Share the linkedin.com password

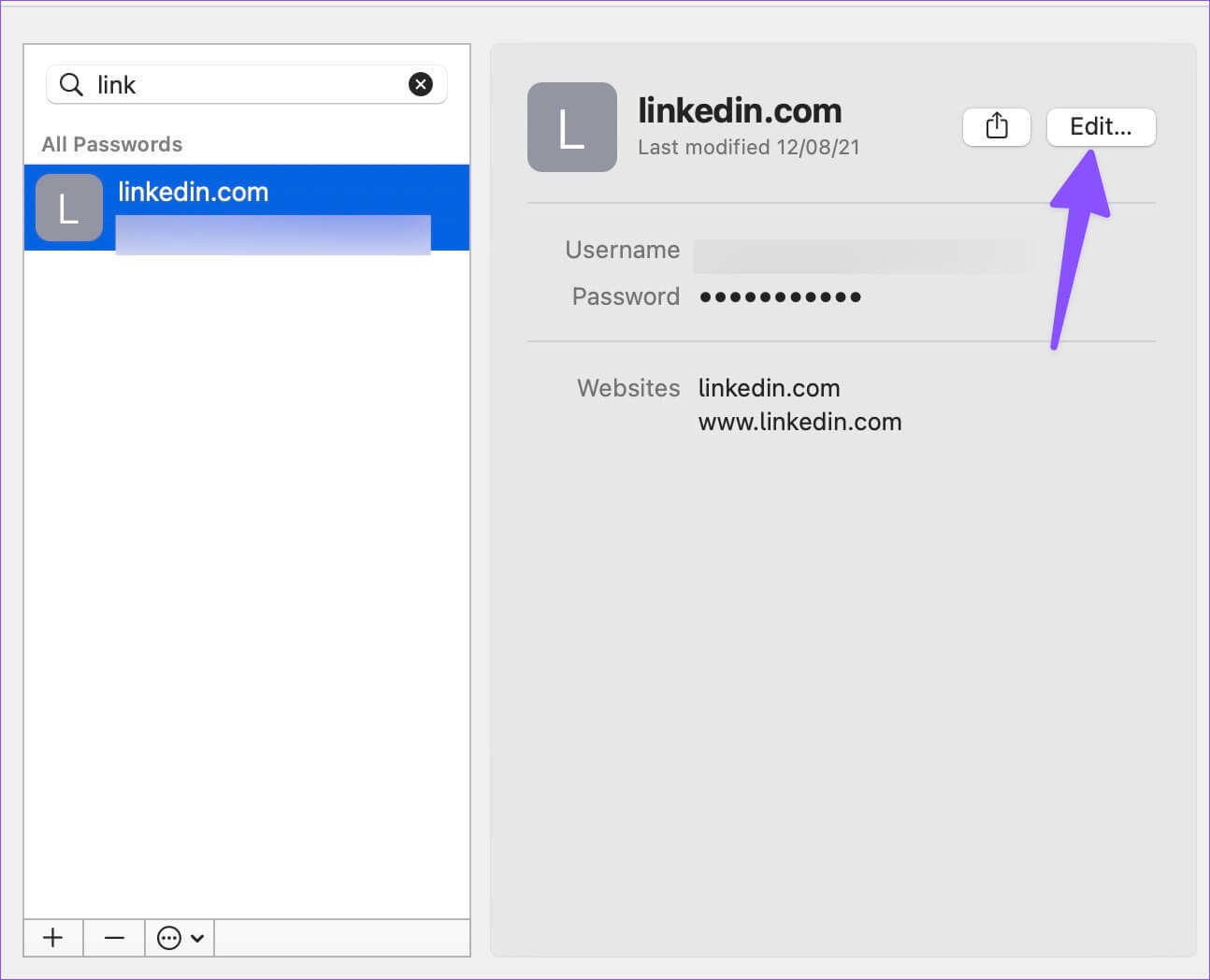[x=997, y=126]
